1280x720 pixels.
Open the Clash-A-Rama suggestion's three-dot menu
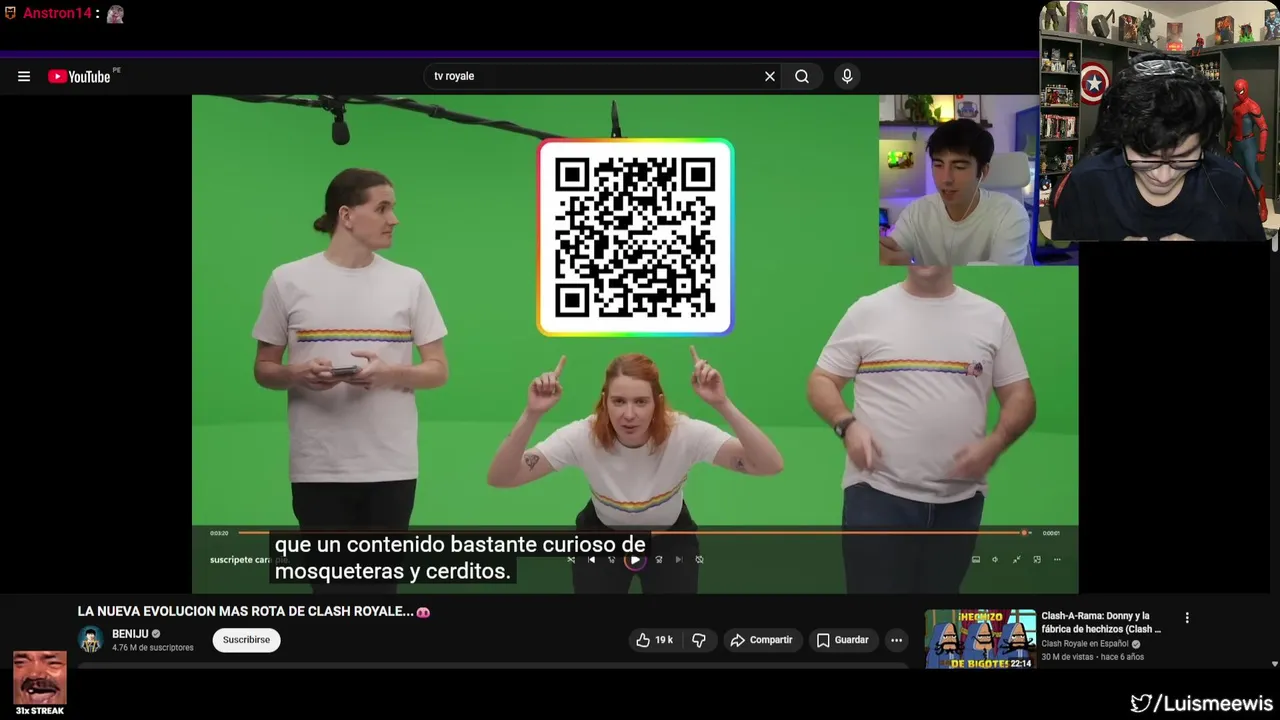[x=1187, y=618]
